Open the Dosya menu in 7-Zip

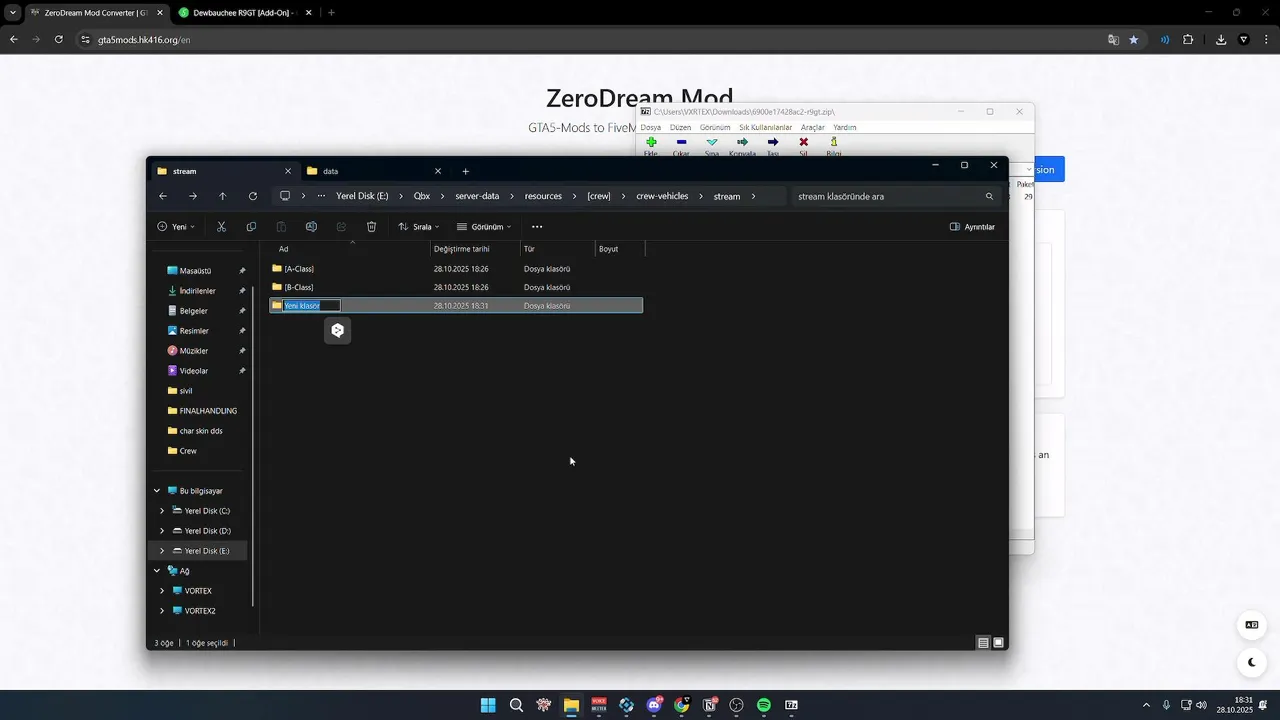(651, 127)
